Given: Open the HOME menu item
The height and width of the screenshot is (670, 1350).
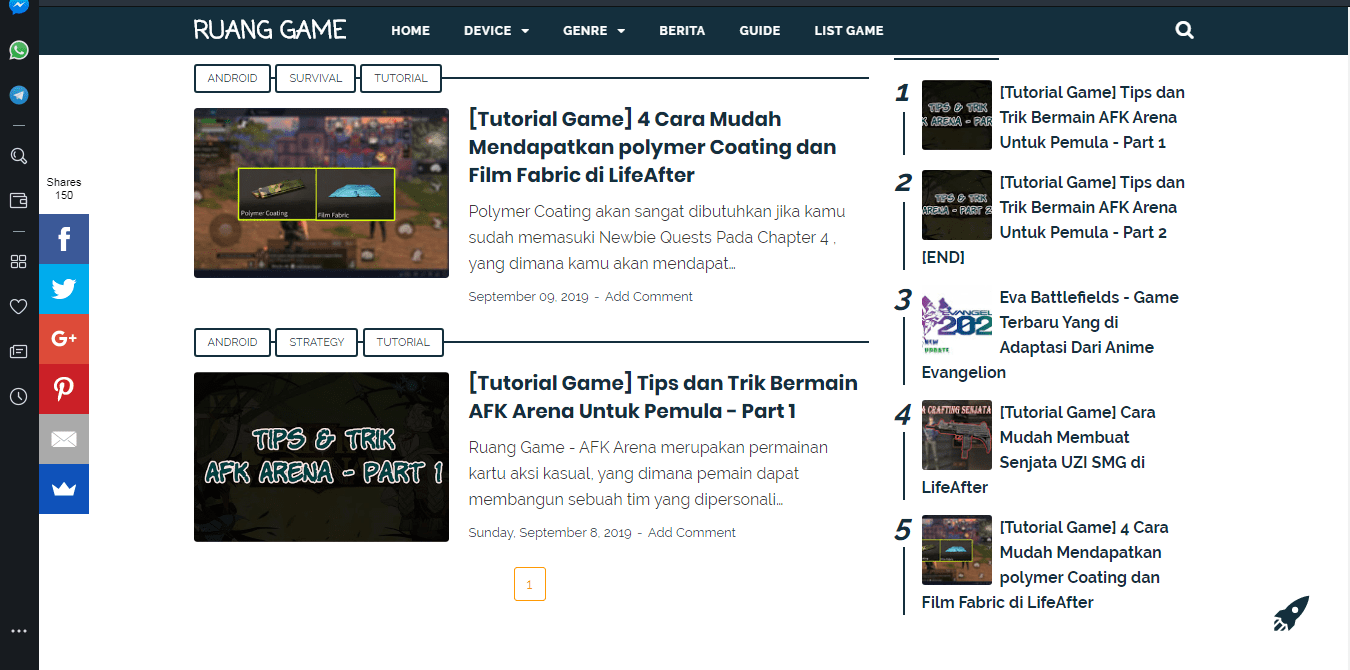Looking at the screenshot, I should (410, 30).
